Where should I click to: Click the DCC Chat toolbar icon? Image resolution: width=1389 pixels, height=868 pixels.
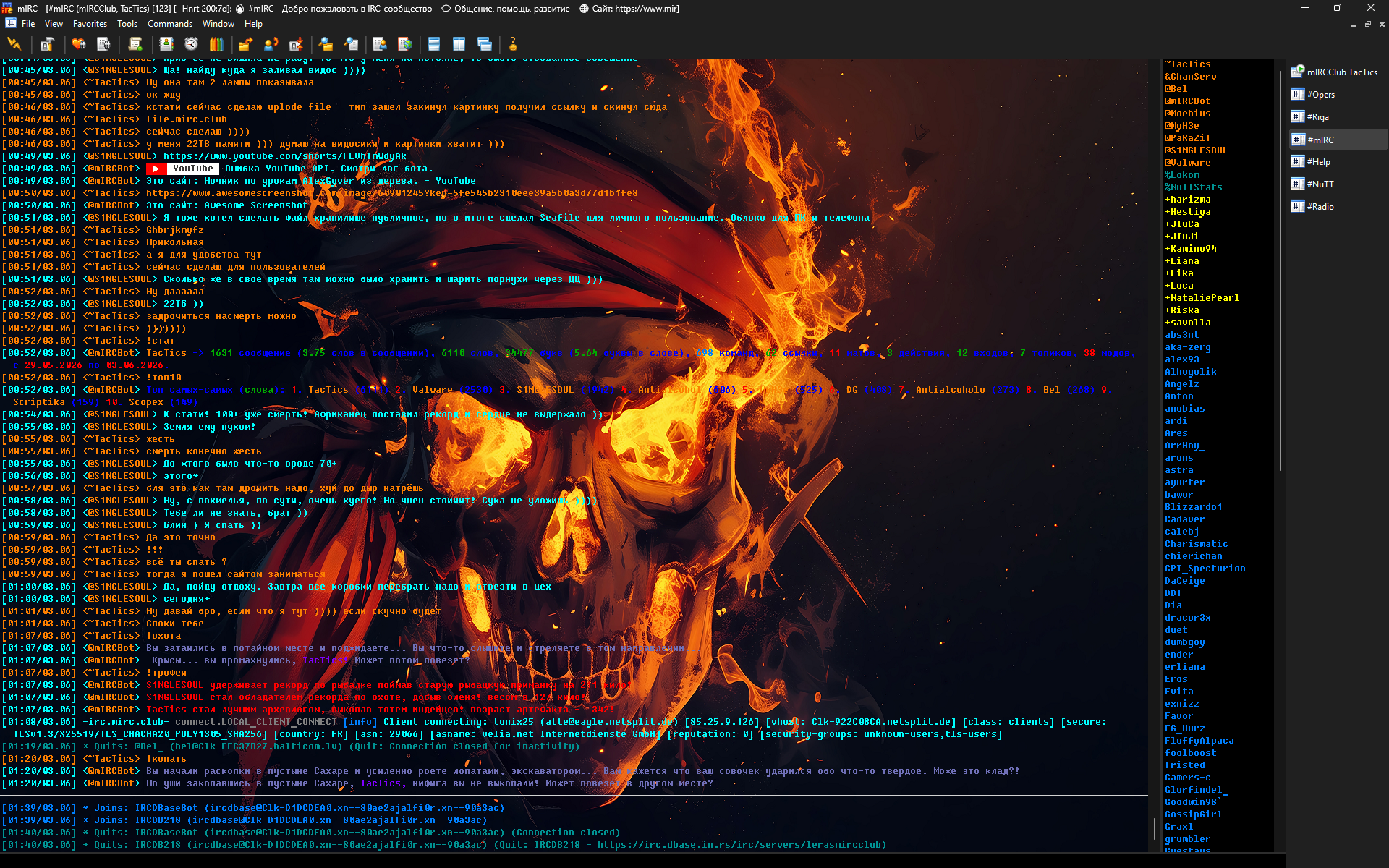tap(271, 44)
